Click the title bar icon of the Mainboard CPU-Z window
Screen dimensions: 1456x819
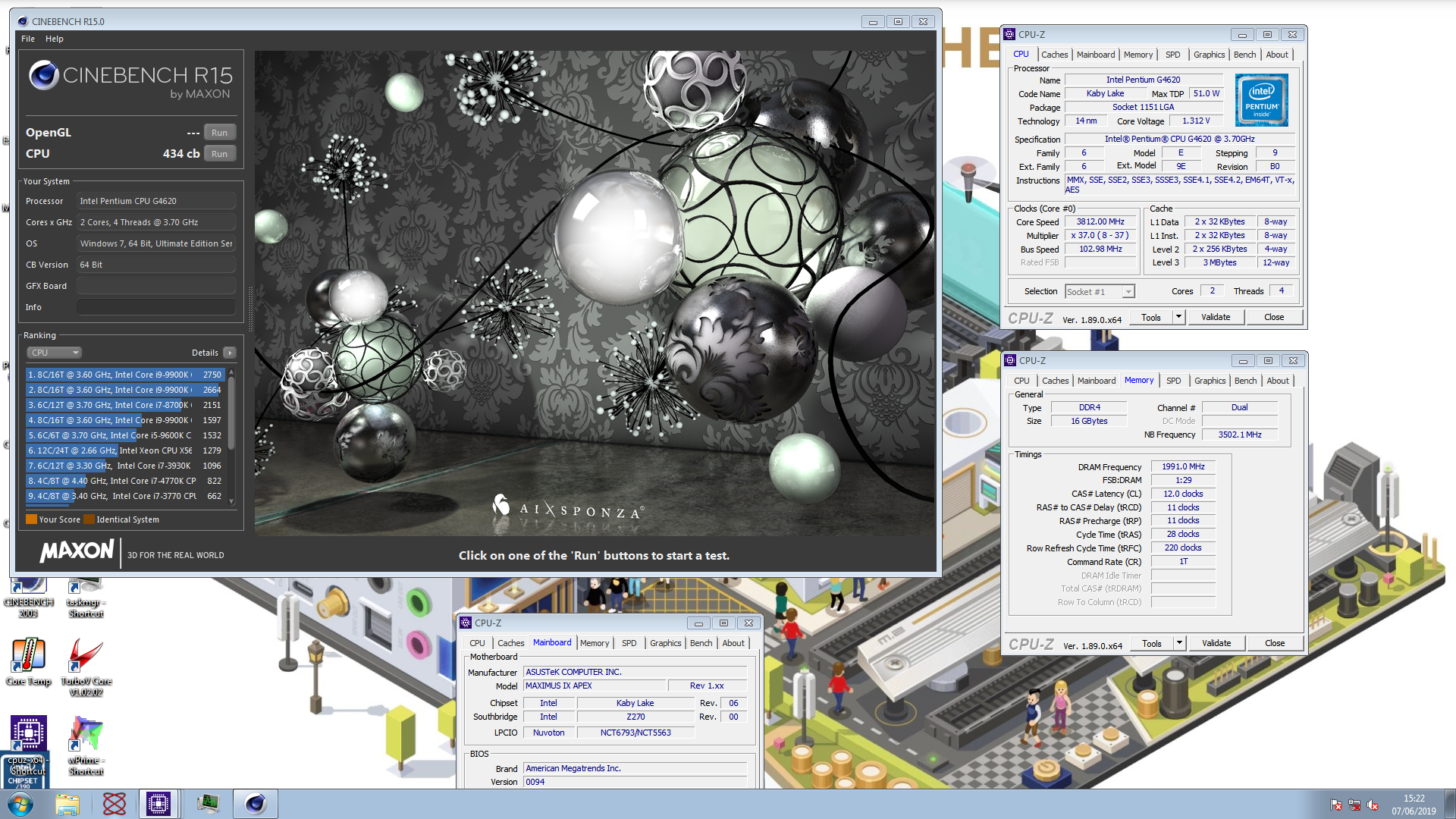pos(466,623)
